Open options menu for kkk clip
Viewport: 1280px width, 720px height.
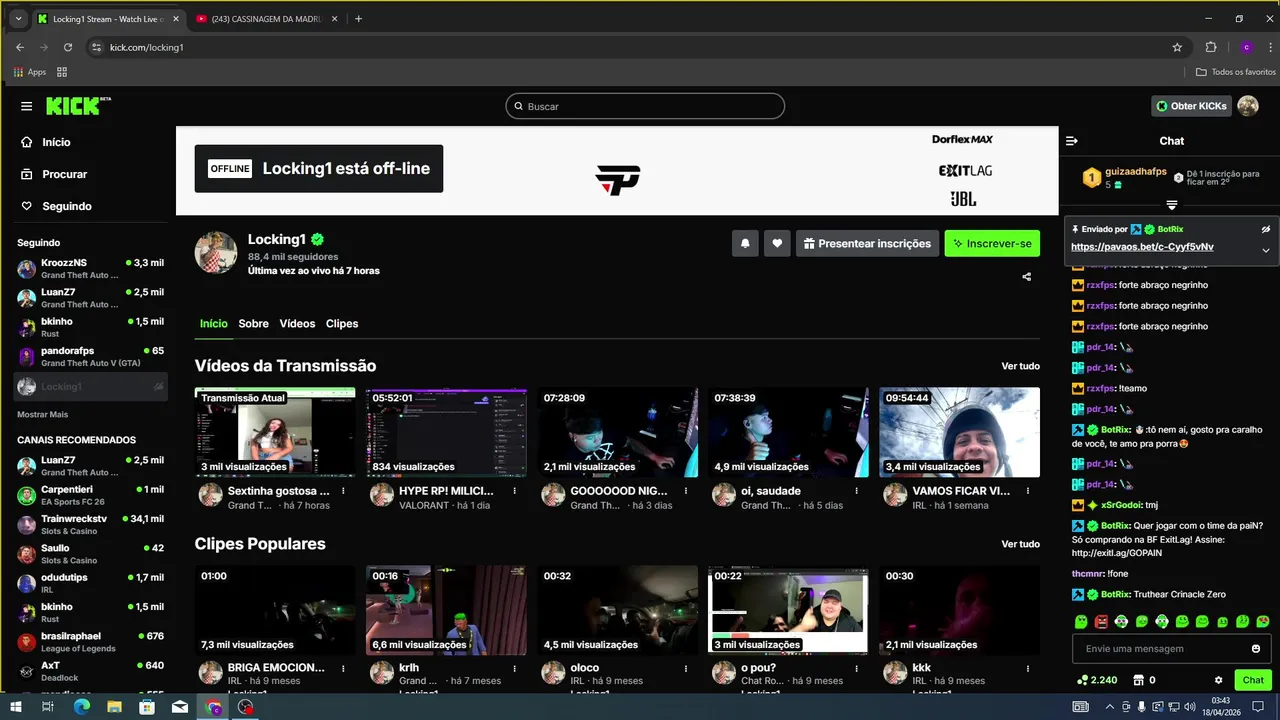(x=1028, y=667)
